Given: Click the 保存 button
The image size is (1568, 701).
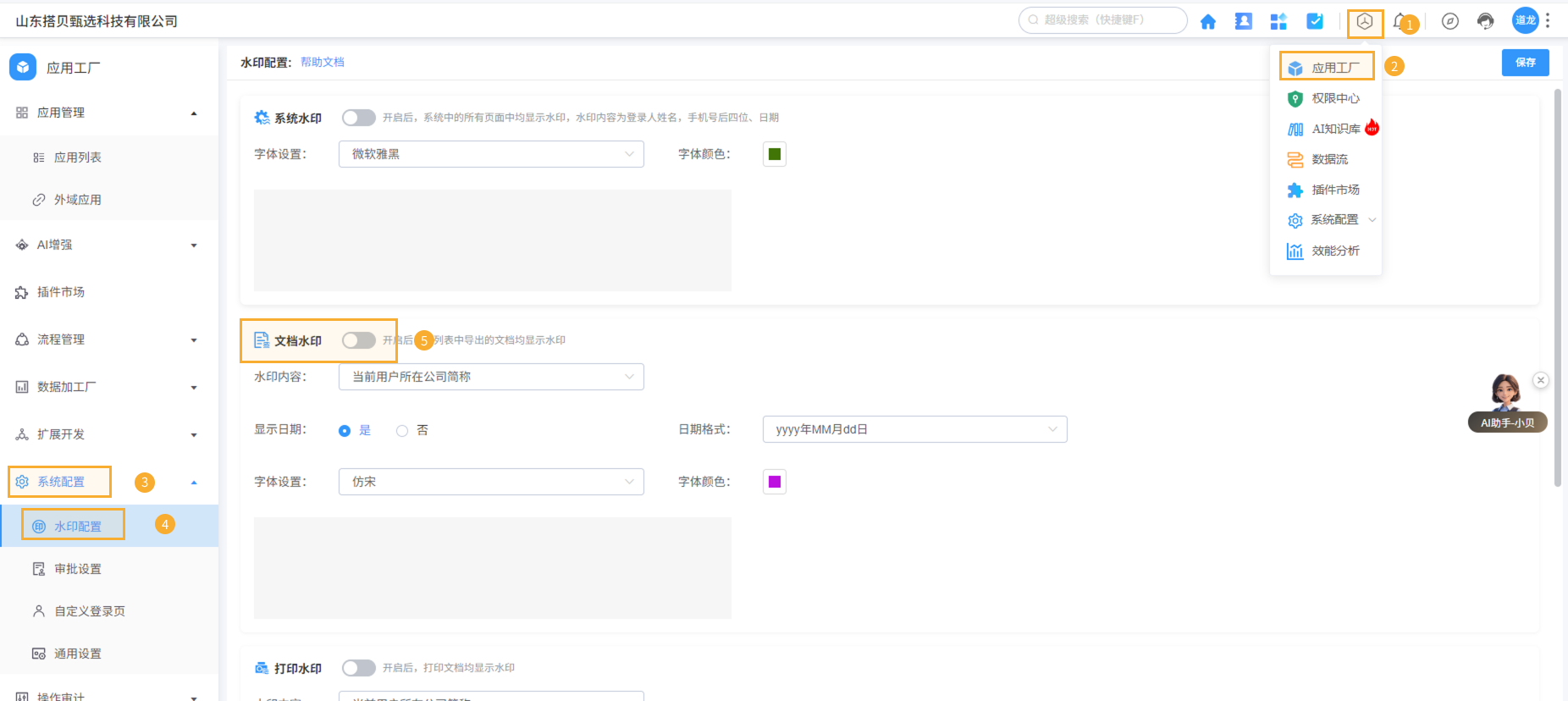Looking at the screenshot, I should tap(1525, 63).
